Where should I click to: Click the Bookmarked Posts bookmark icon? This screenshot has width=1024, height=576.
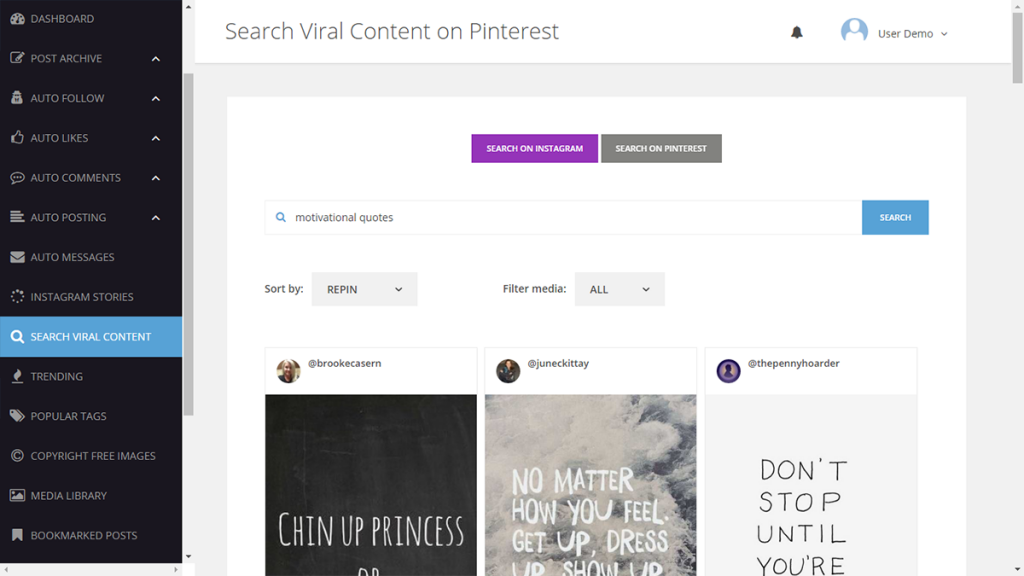coord(17,535)
